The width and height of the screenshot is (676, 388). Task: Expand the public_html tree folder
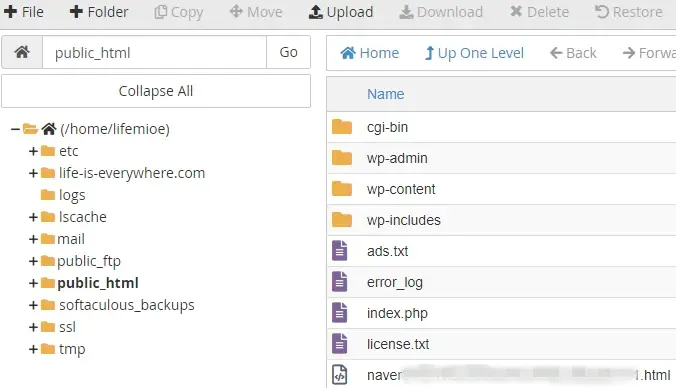point(33,283)
